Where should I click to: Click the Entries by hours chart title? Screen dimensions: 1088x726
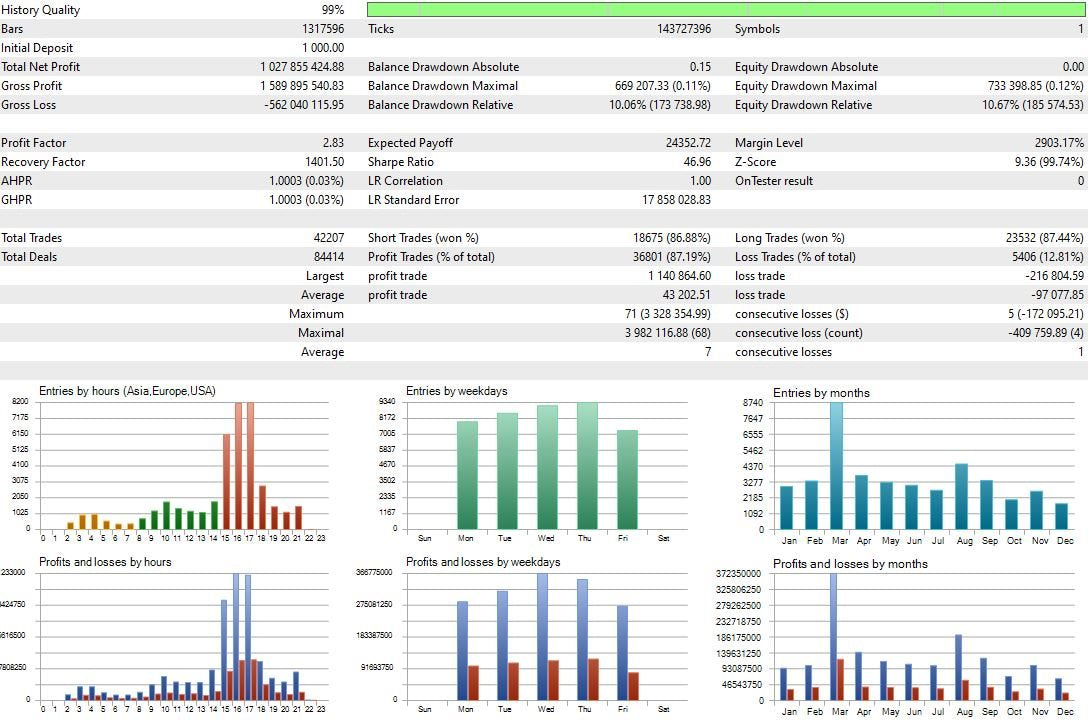tap(127, 391)
